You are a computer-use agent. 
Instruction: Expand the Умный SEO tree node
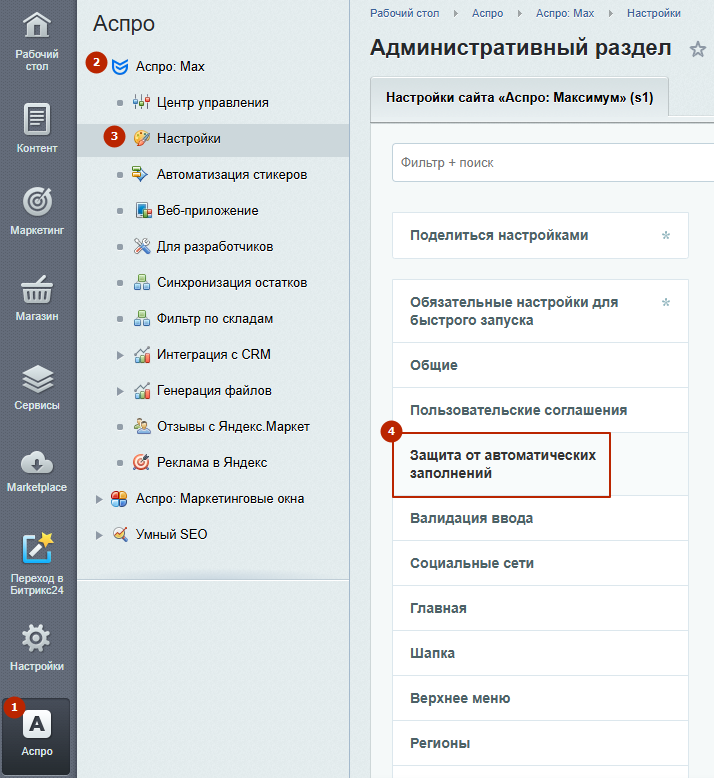(98, 535)
